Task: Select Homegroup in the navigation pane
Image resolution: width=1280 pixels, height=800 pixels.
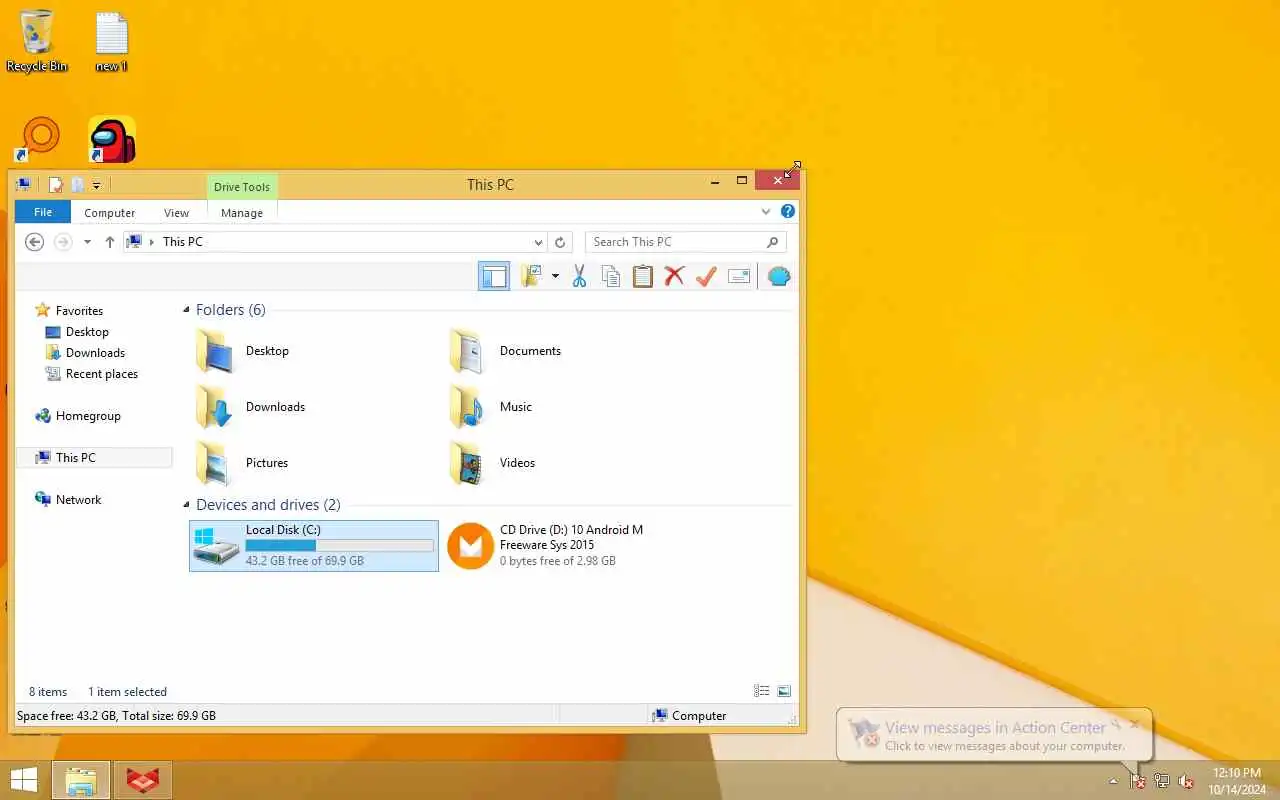Action: click(x=88, y=416)
